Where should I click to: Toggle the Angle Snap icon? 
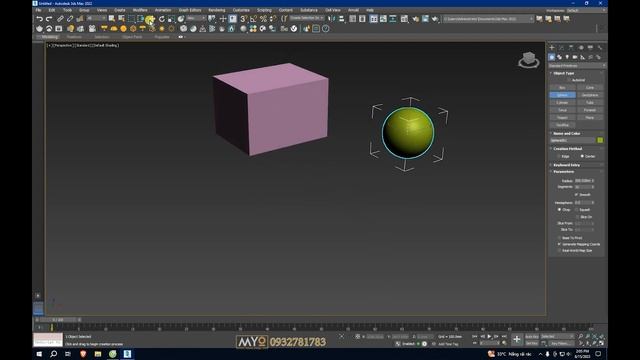(253, 19)
